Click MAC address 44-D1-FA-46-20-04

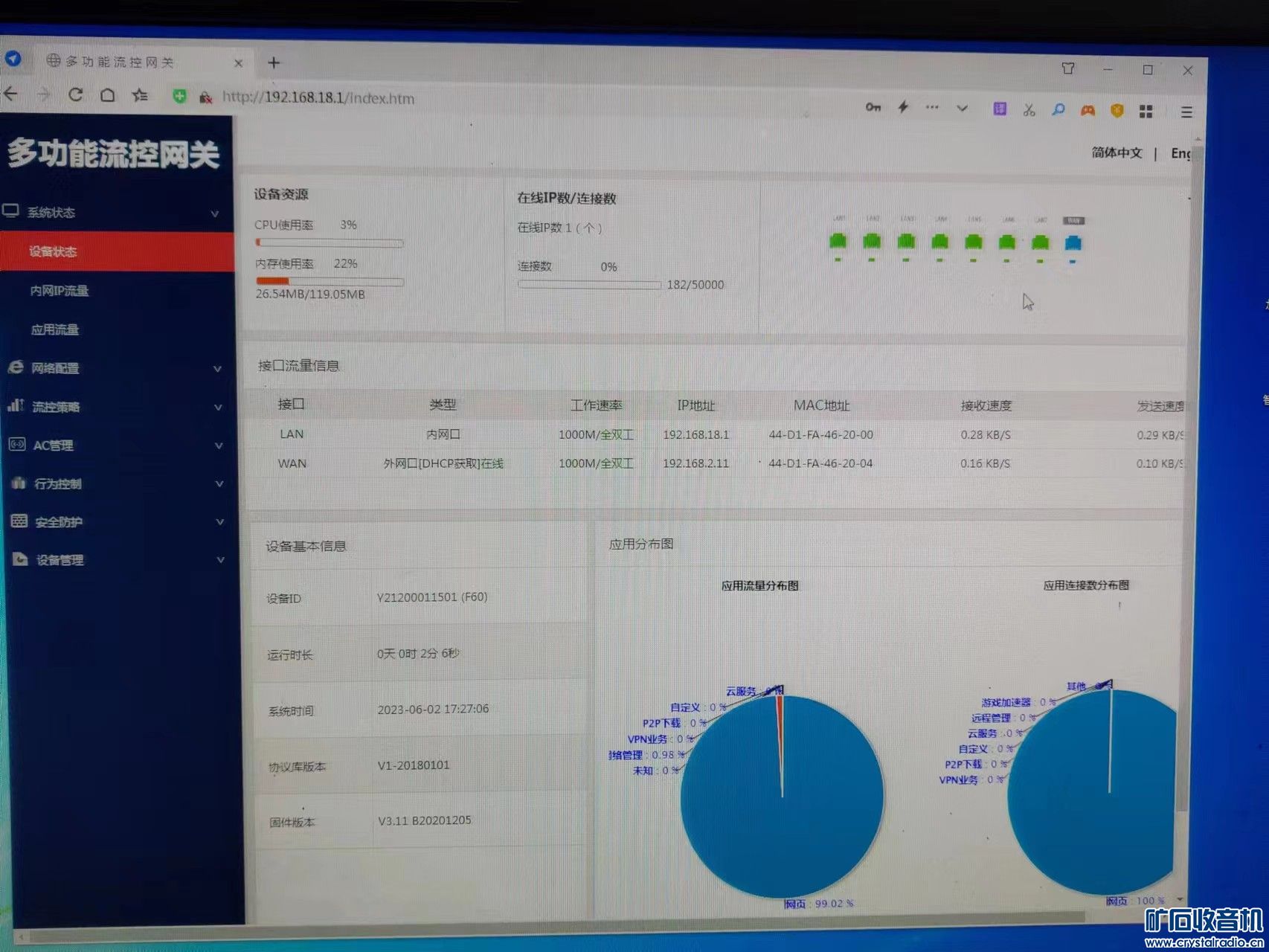(x=820, y=463)
